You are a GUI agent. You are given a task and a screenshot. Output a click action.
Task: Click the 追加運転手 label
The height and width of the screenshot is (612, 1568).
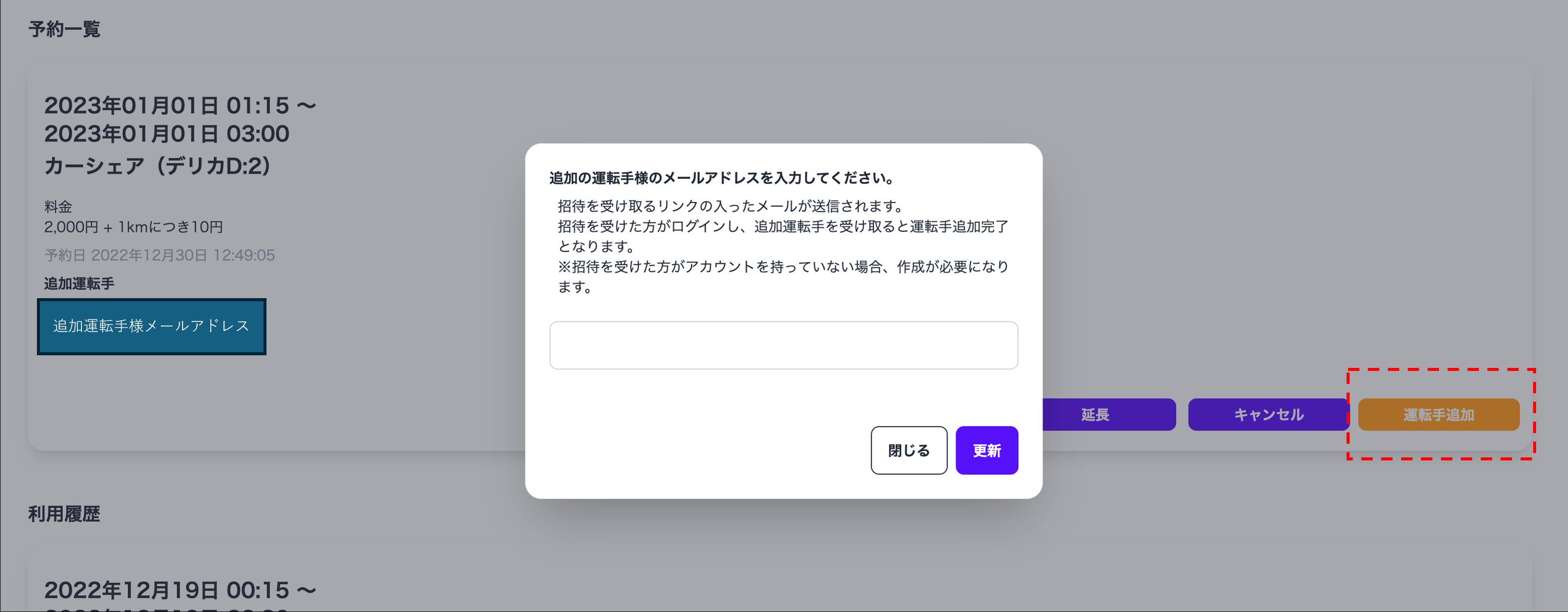[79, 284]
